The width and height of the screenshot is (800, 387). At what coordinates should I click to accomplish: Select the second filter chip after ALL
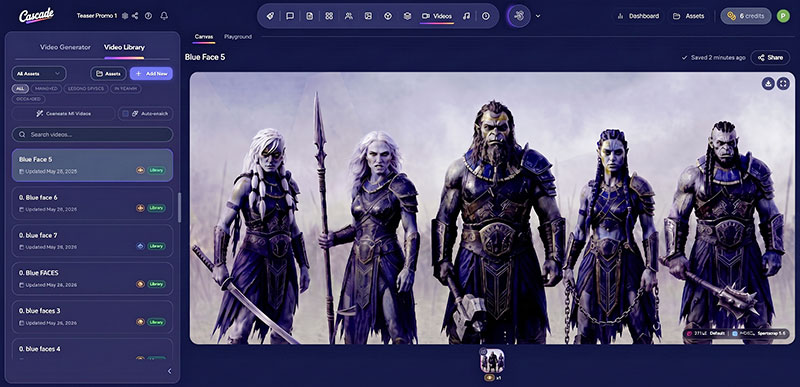click(x=46, y=89)
